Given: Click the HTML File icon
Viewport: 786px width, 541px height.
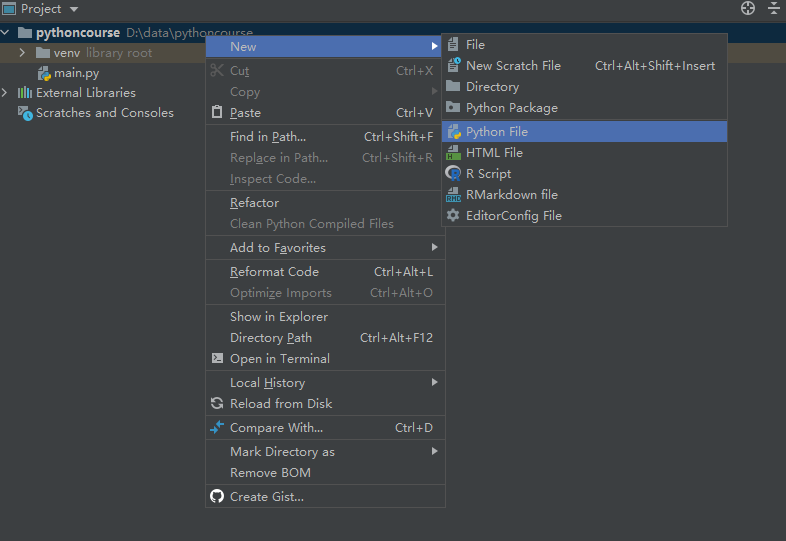Looking at the screenshot, I should [453, 153].
